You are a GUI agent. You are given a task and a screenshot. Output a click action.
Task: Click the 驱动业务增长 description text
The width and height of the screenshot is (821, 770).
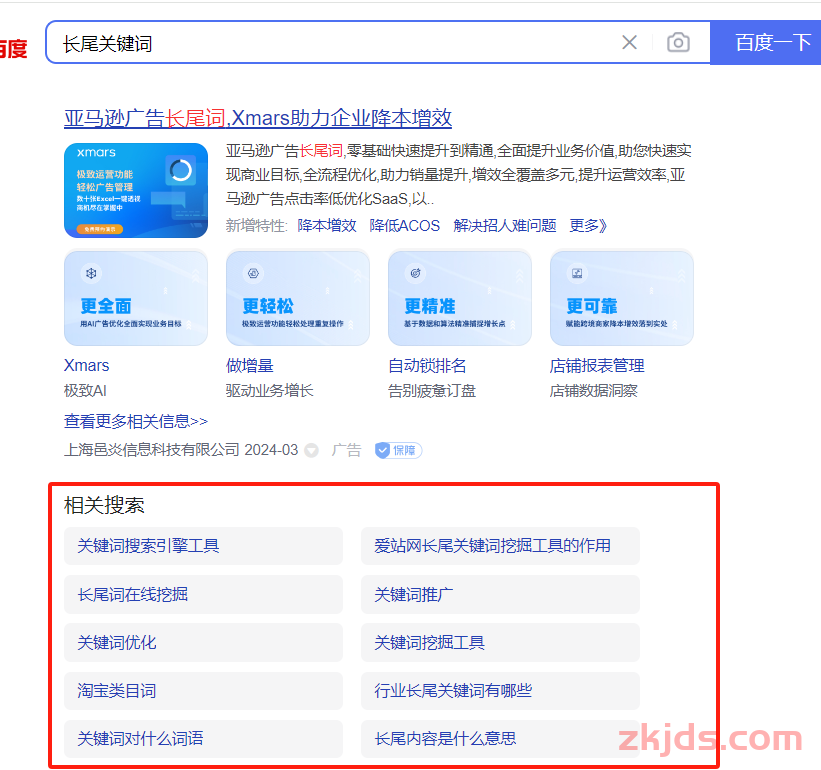pyautogui.click(x=270, y=390)
